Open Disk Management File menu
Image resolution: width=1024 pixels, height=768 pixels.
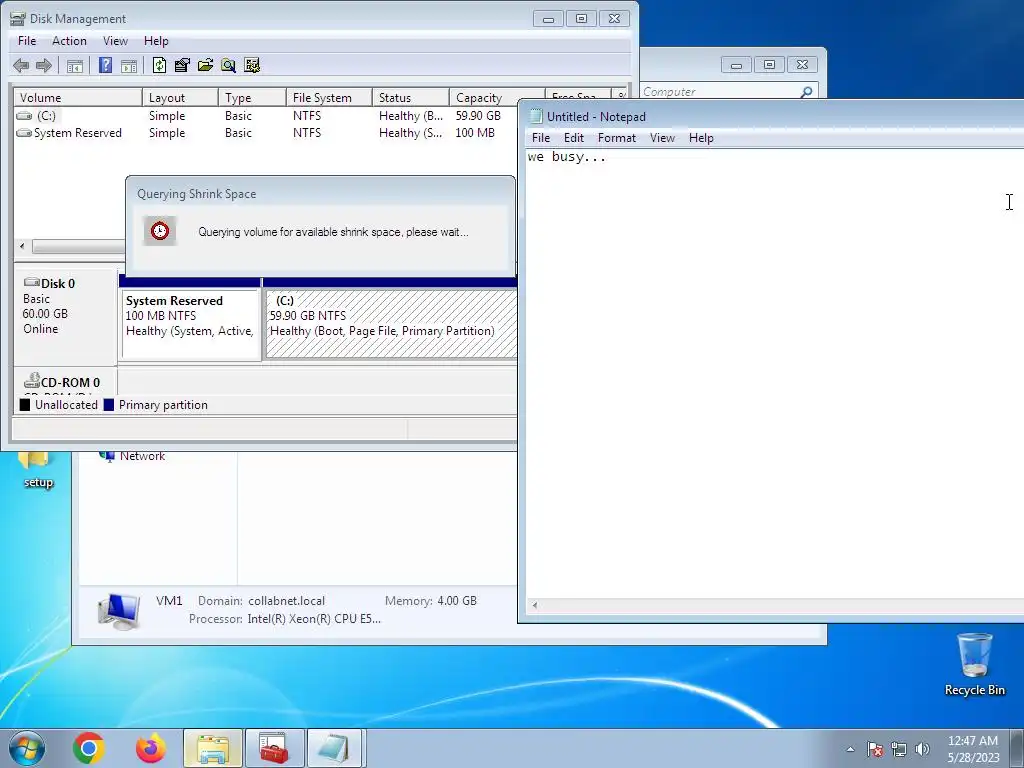coord(27,40)
